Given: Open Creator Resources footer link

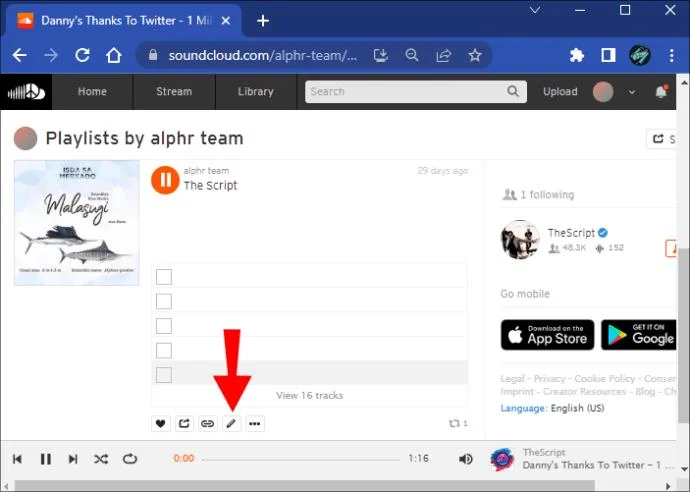Looking at the screenshot, I should pos(584,391).
